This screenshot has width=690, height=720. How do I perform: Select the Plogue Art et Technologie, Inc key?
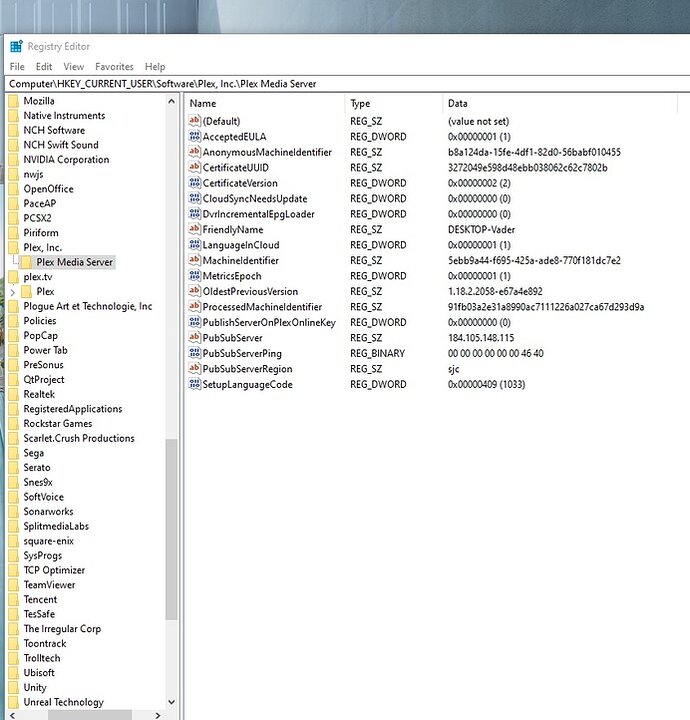88,306
